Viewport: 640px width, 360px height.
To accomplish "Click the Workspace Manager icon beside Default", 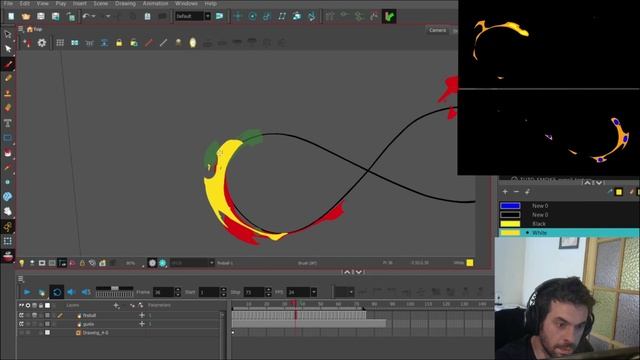I will 219,16.
